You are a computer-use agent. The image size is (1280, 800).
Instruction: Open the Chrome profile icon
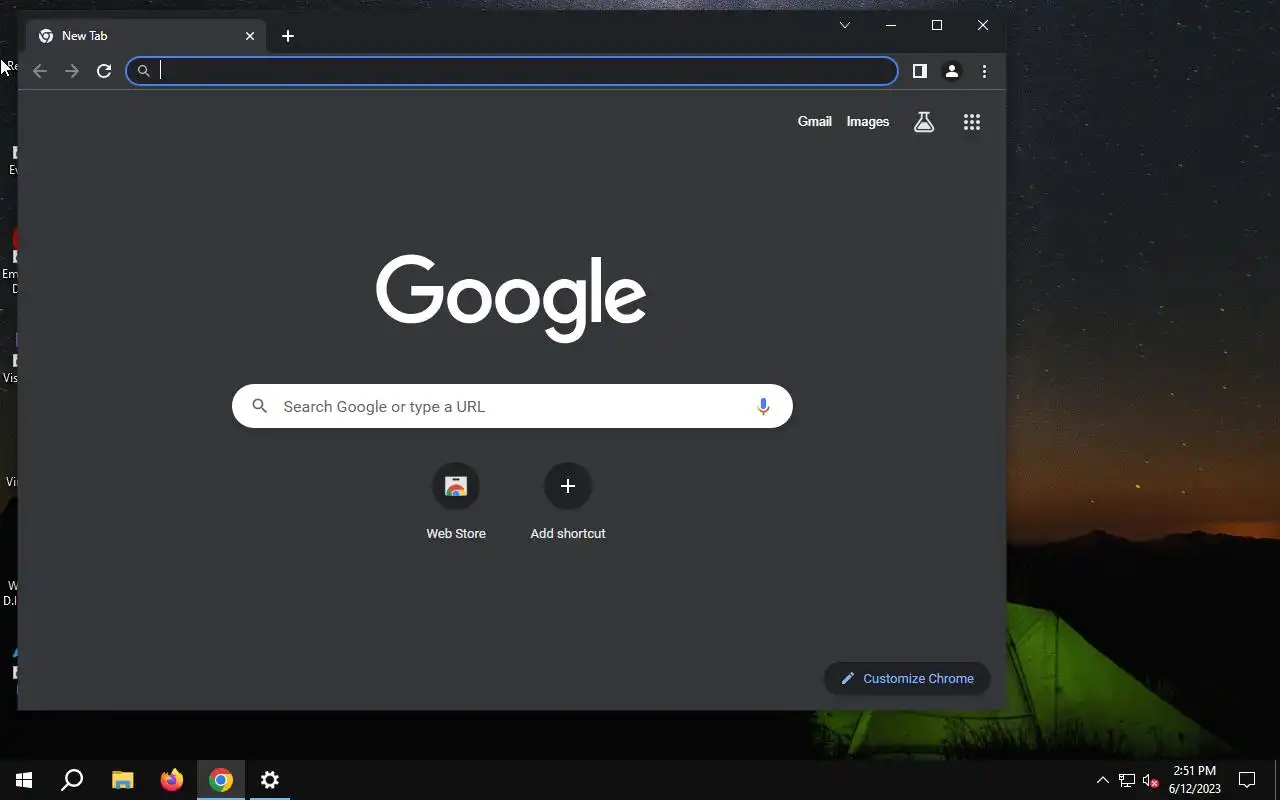[x=952, y=71]
